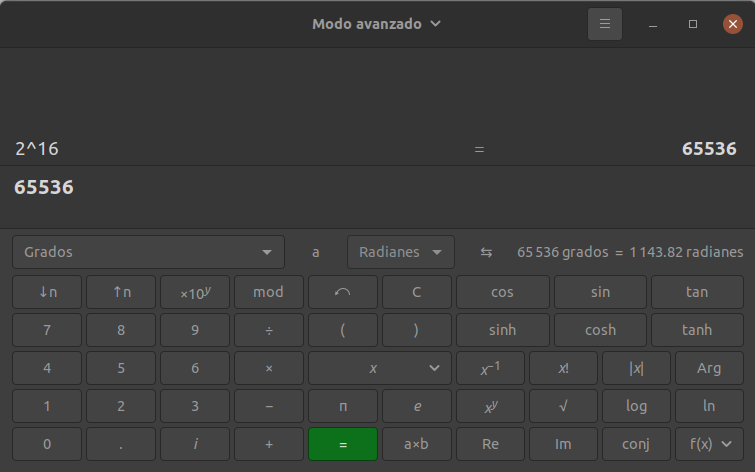Insert the pi constant

tap(342, 406)
